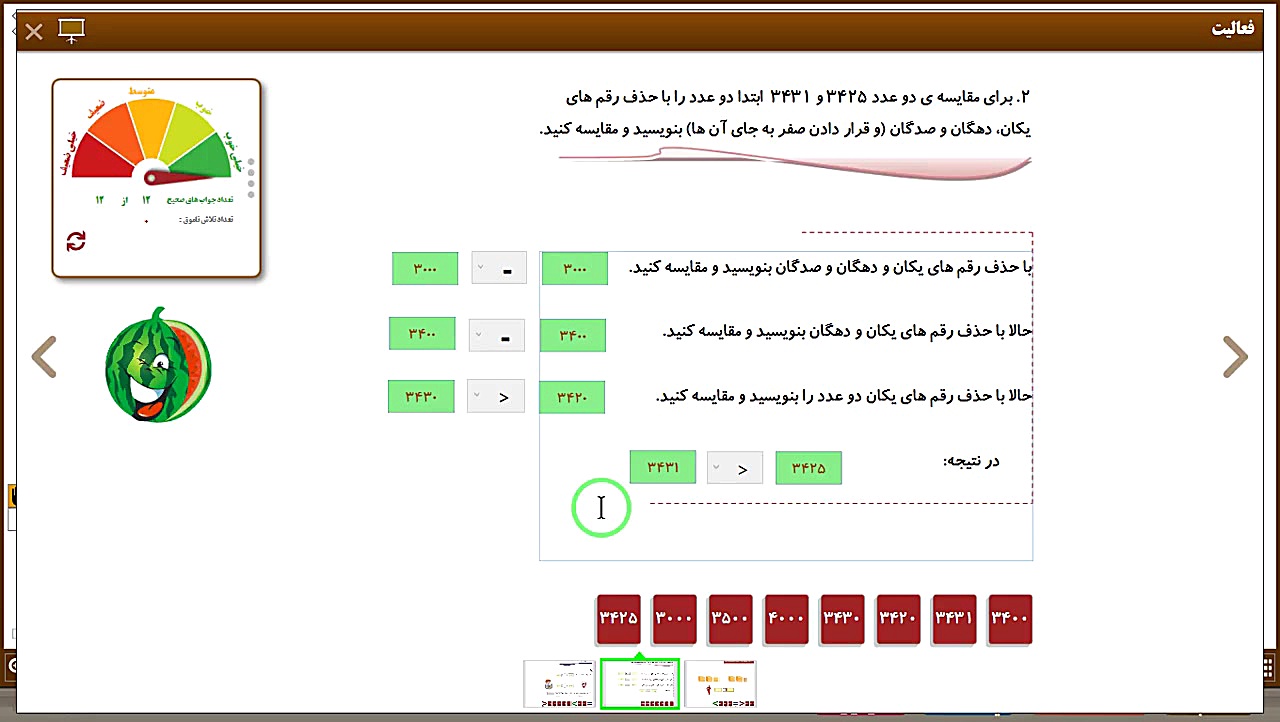Open the comparison sign dropdown between the ۳۰۰۰ boxes
This screenshot has width=1280, height=722.
point(499,268)
